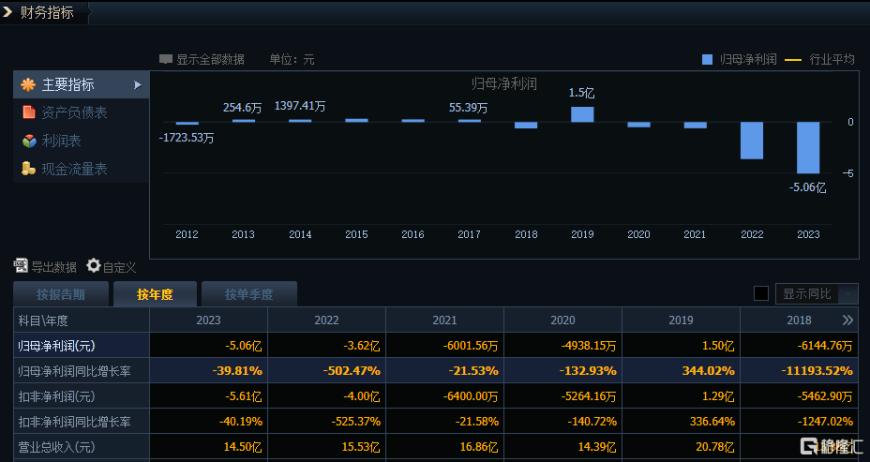This screenshot has height=462, width=870.
Task: Open the 资产负债表 menu item
Action: coord(81,113)
